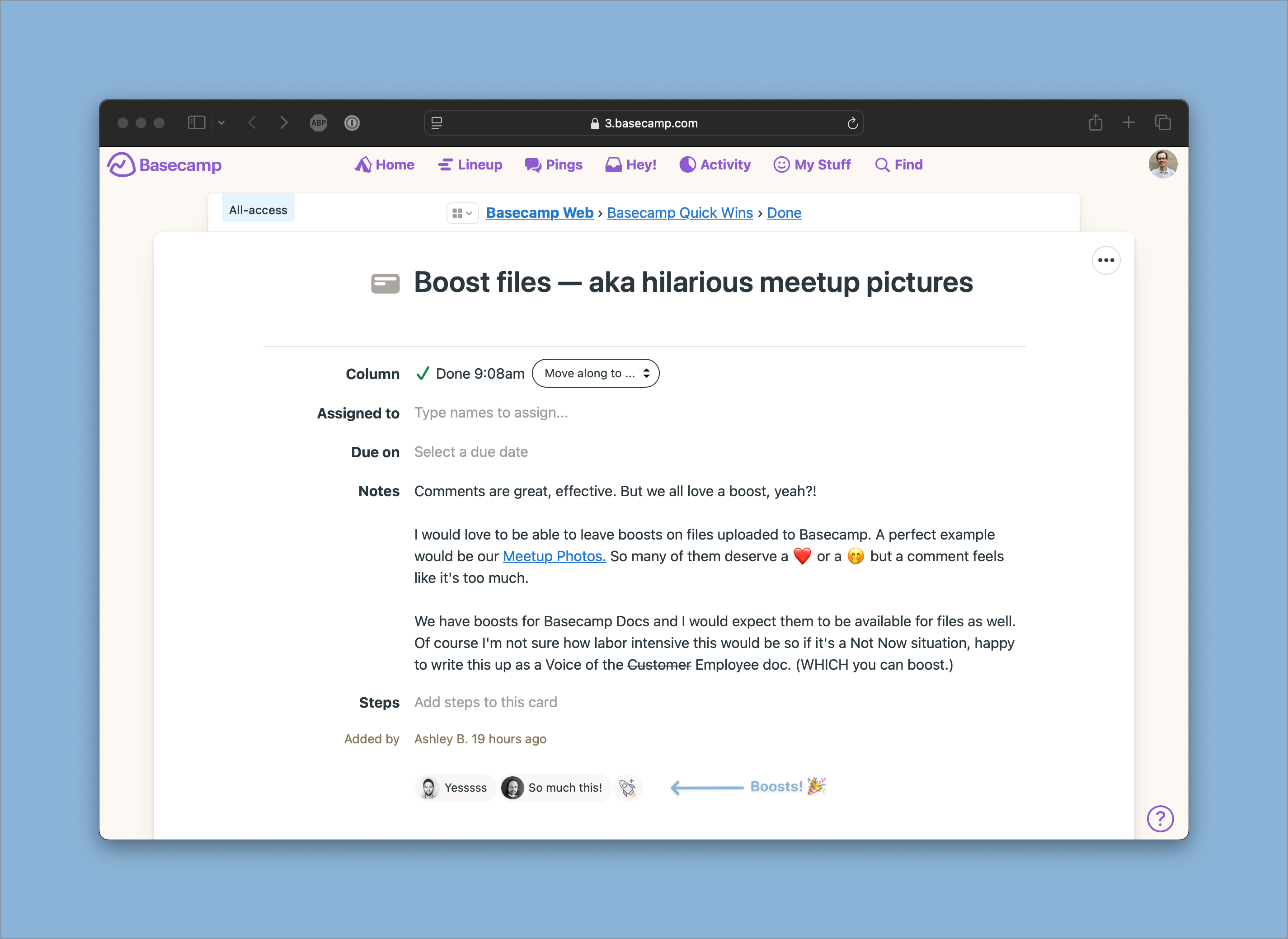Viewport: 1288px width, 939px height.
Task: Open the 'Move along to ...' dropdown
Action: click(x=595, y=373)
